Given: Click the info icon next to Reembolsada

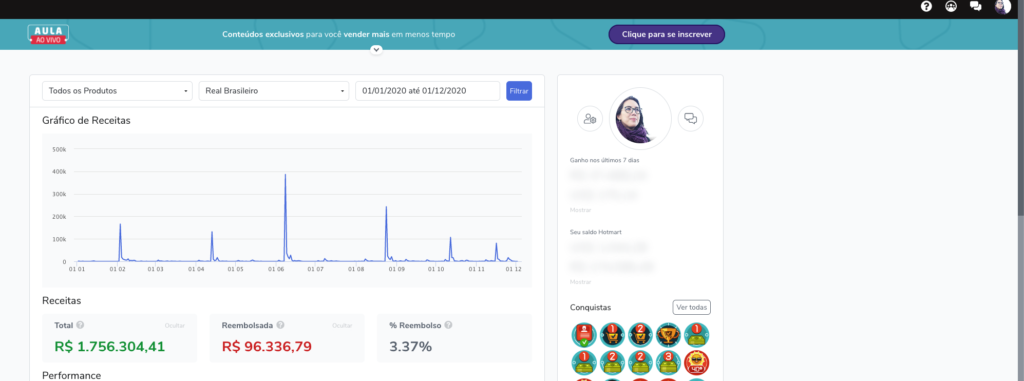Looking at the screenshot, I should (280, 325).
